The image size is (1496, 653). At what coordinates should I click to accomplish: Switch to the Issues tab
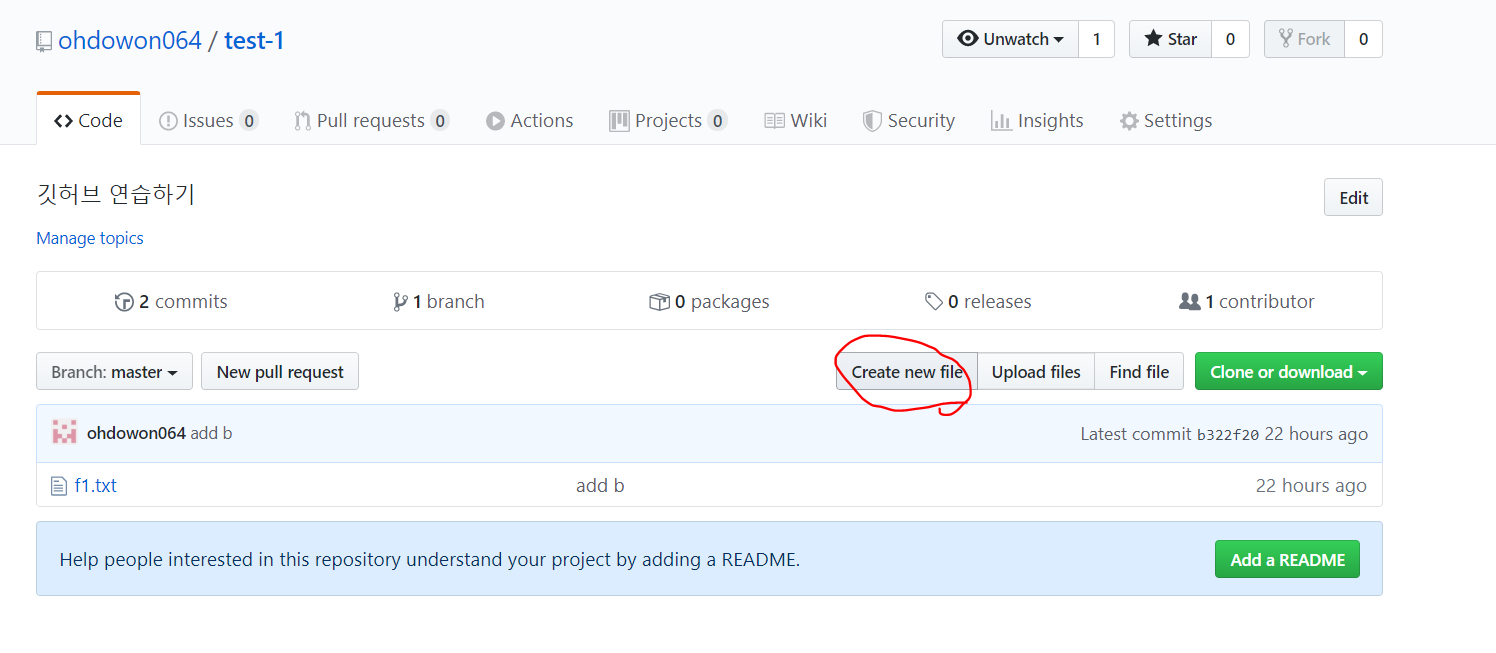click(x=208, y=120)
